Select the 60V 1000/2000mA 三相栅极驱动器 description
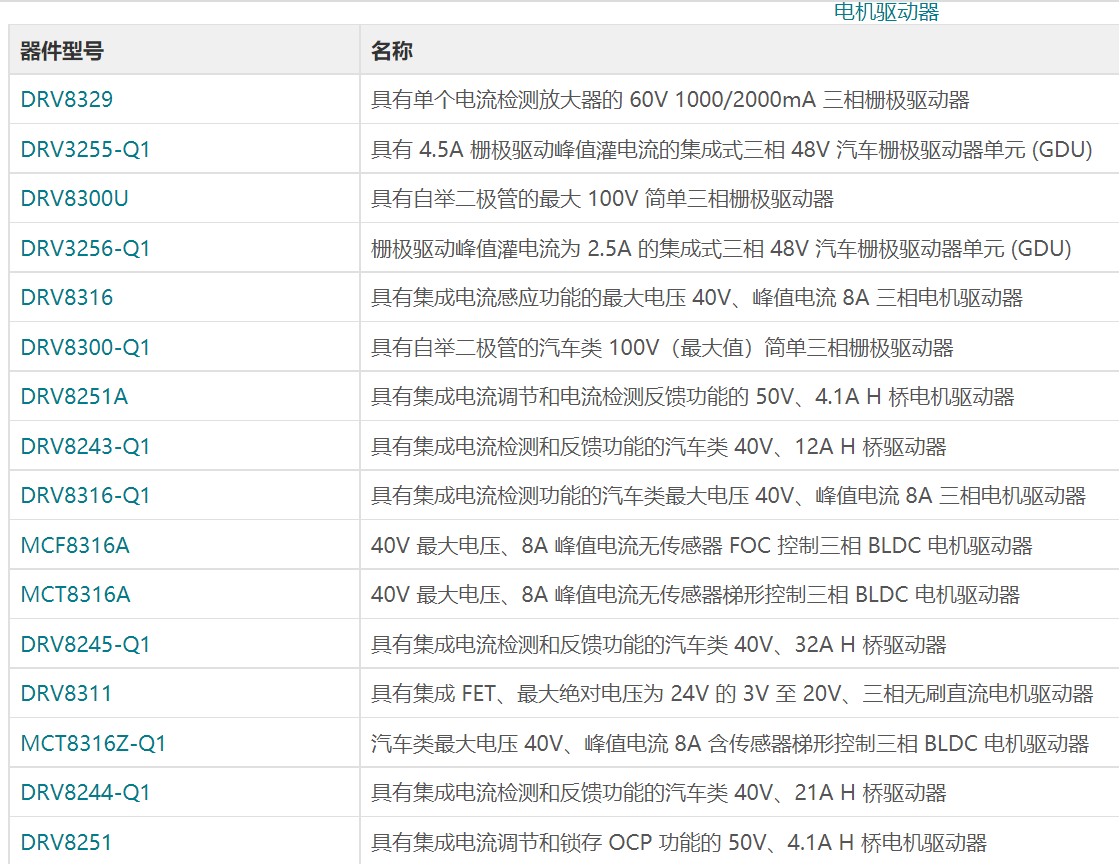 coord(670,100)
